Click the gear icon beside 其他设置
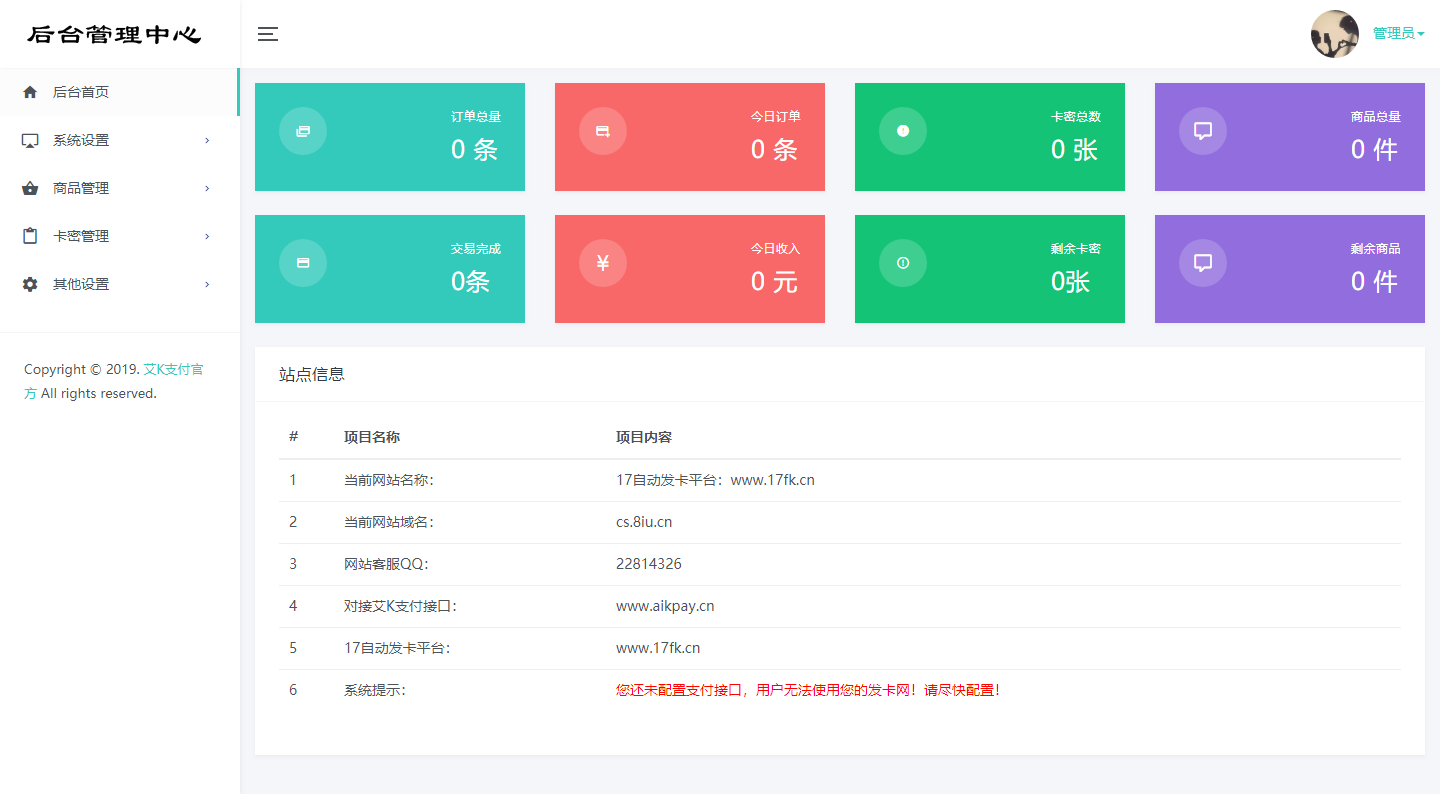Screen dimensions: 1440x794 tap(30, 284)
